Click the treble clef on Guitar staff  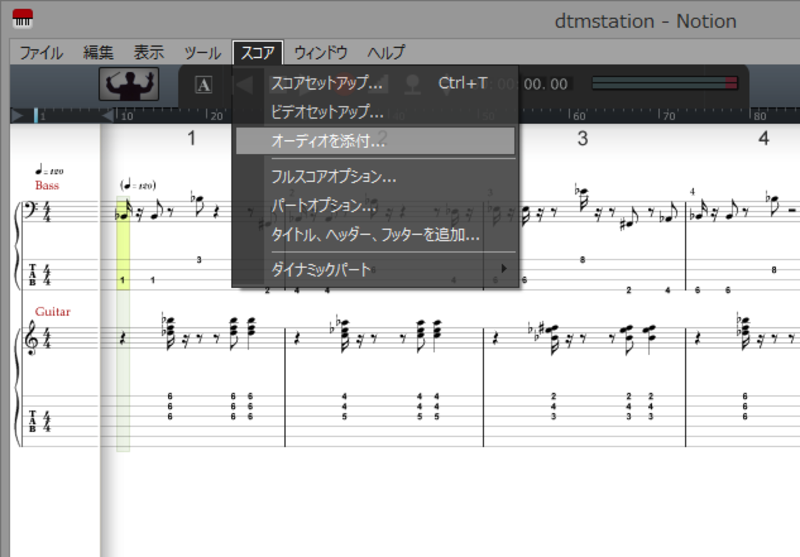click(x=32, y=338)
